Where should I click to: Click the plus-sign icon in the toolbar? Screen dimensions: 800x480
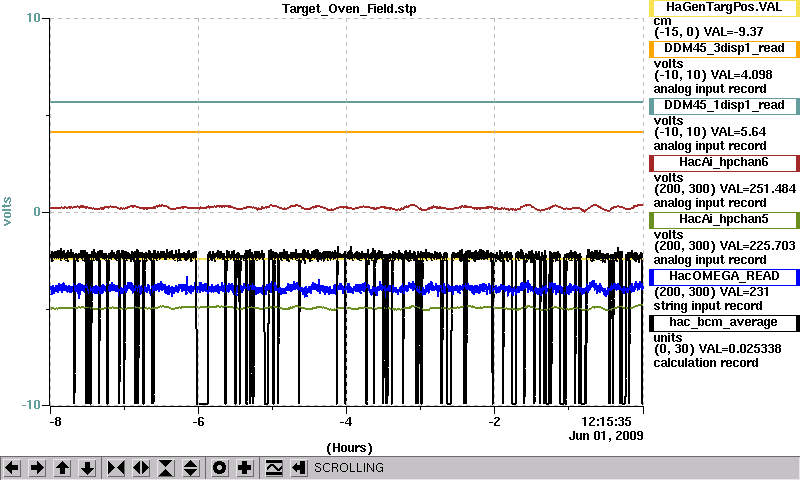[x=245, y=468]
